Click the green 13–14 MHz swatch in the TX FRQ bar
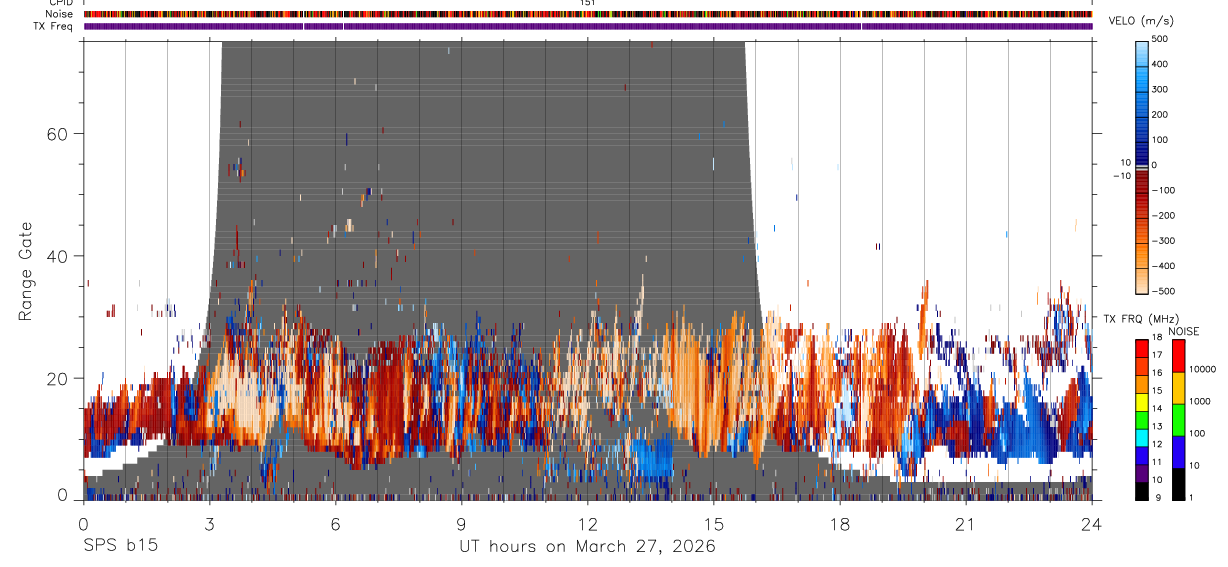Viewport: 1228px width, 567px height. tap(1142, 419)
